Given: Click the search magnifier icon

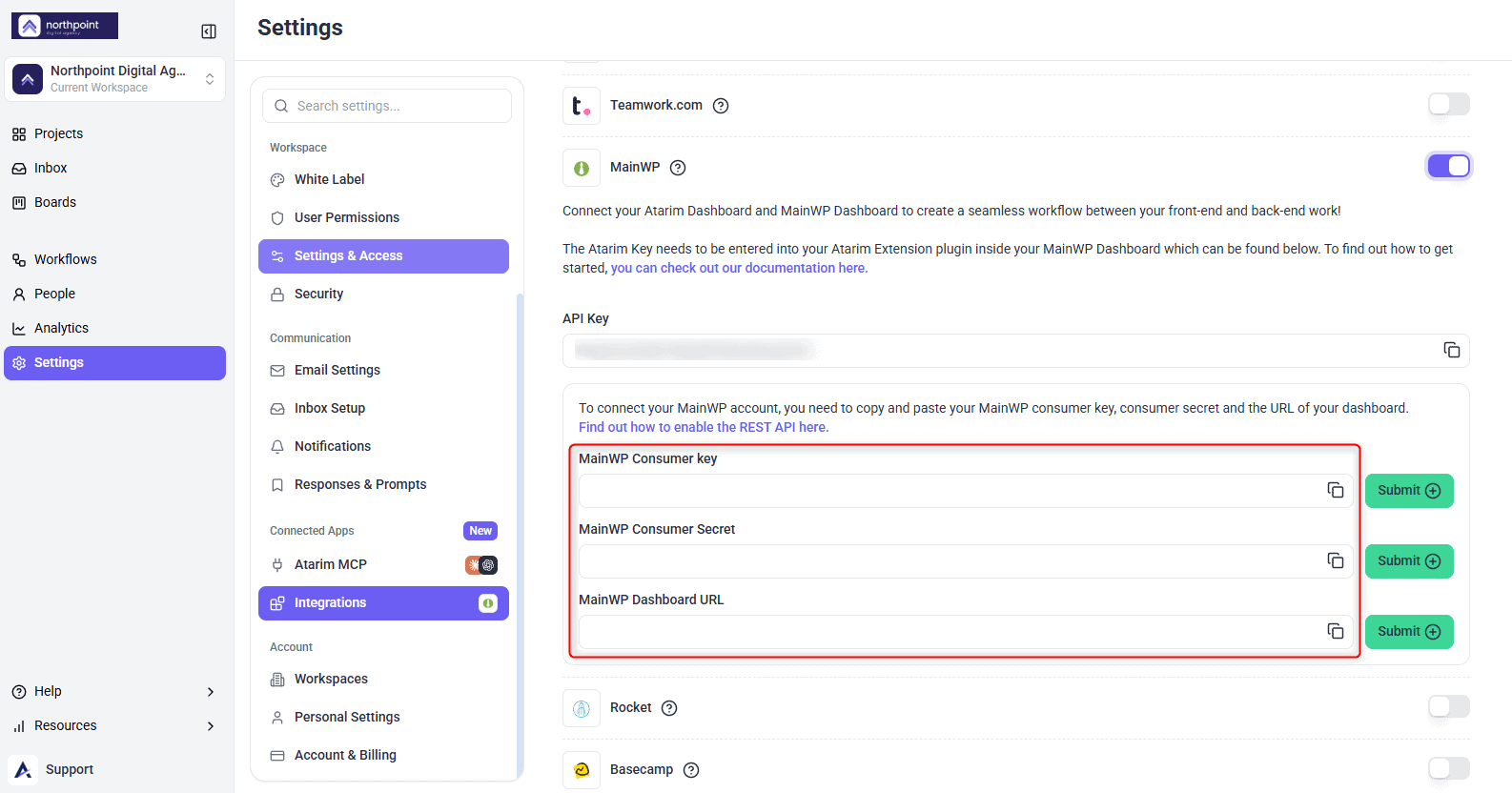Looking at the screenshot, I should click(x=281, y=106).
